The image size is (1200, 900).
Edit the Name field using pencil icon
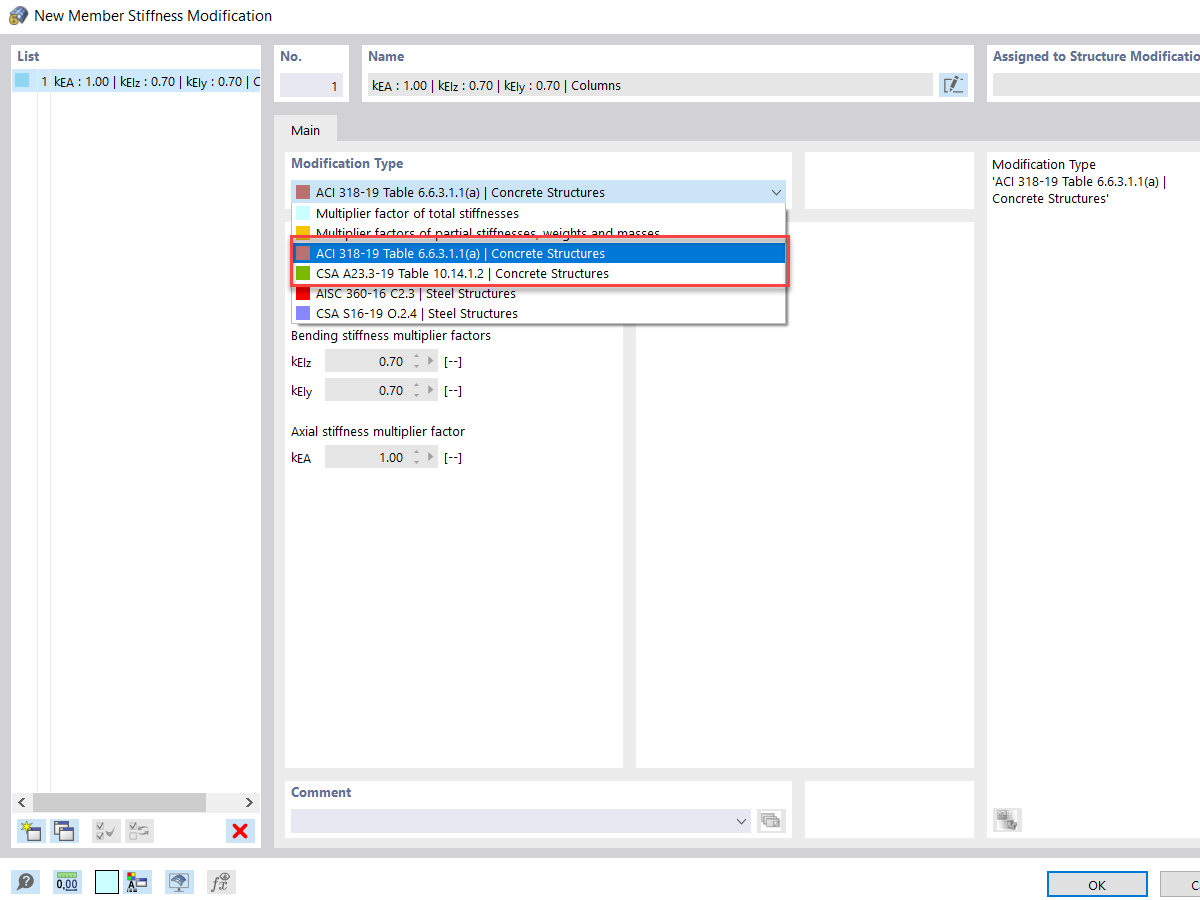(x=953, y=85)
